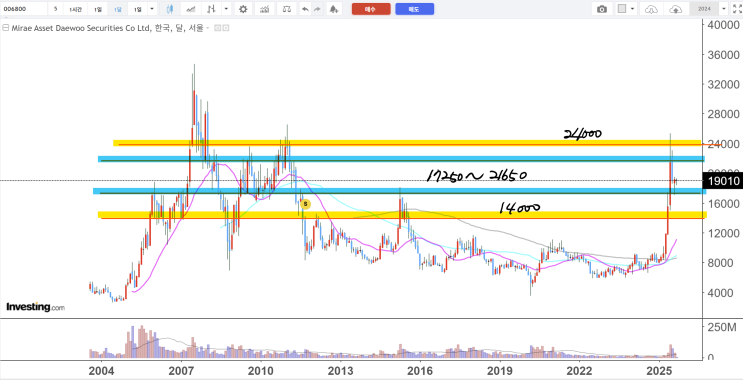Save chart layout with cloud upload icon
Screen dimensions: 743x380
pos(676,9)
